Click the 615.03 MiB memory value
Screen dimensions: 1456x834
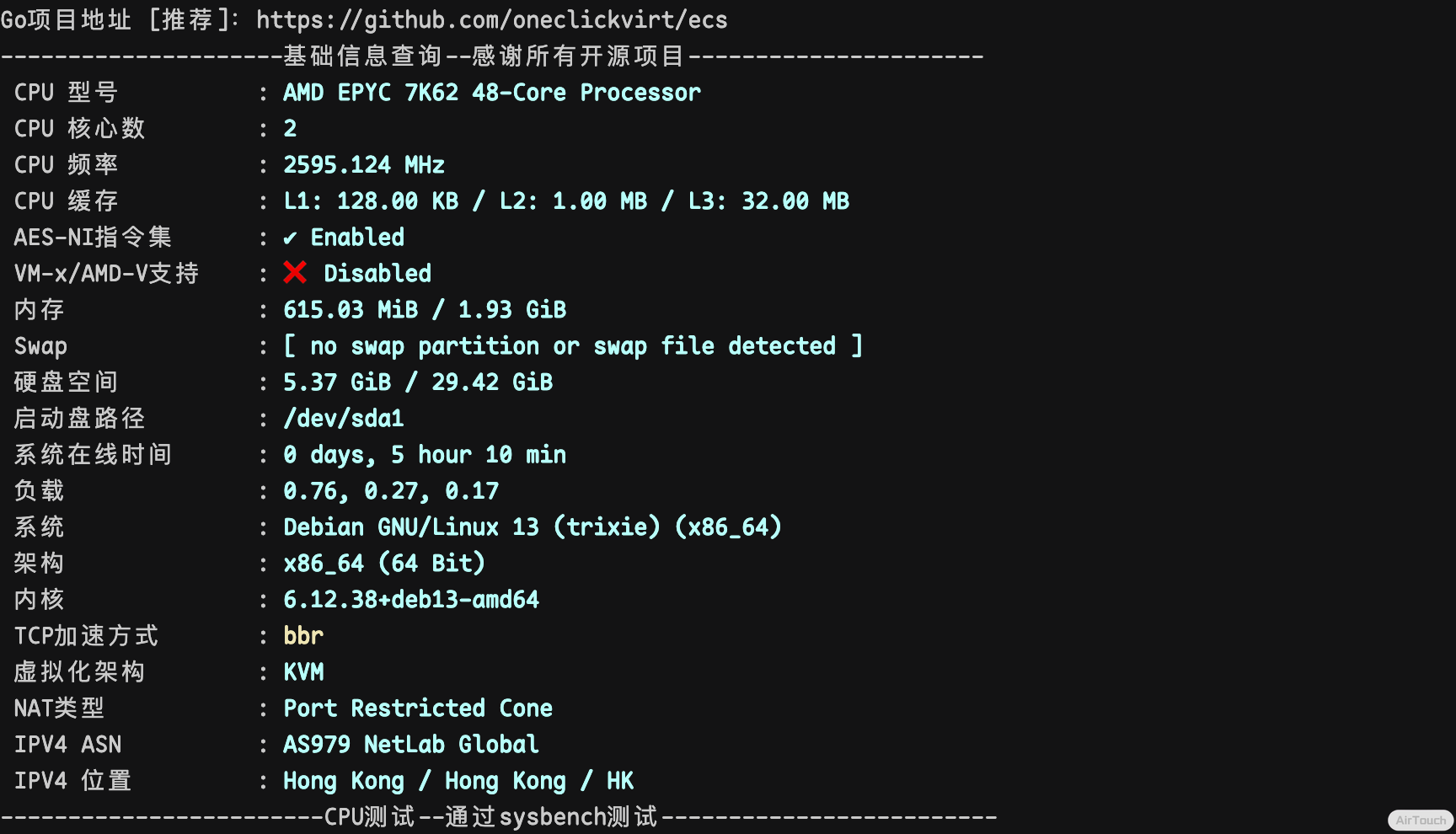(350, 310)
